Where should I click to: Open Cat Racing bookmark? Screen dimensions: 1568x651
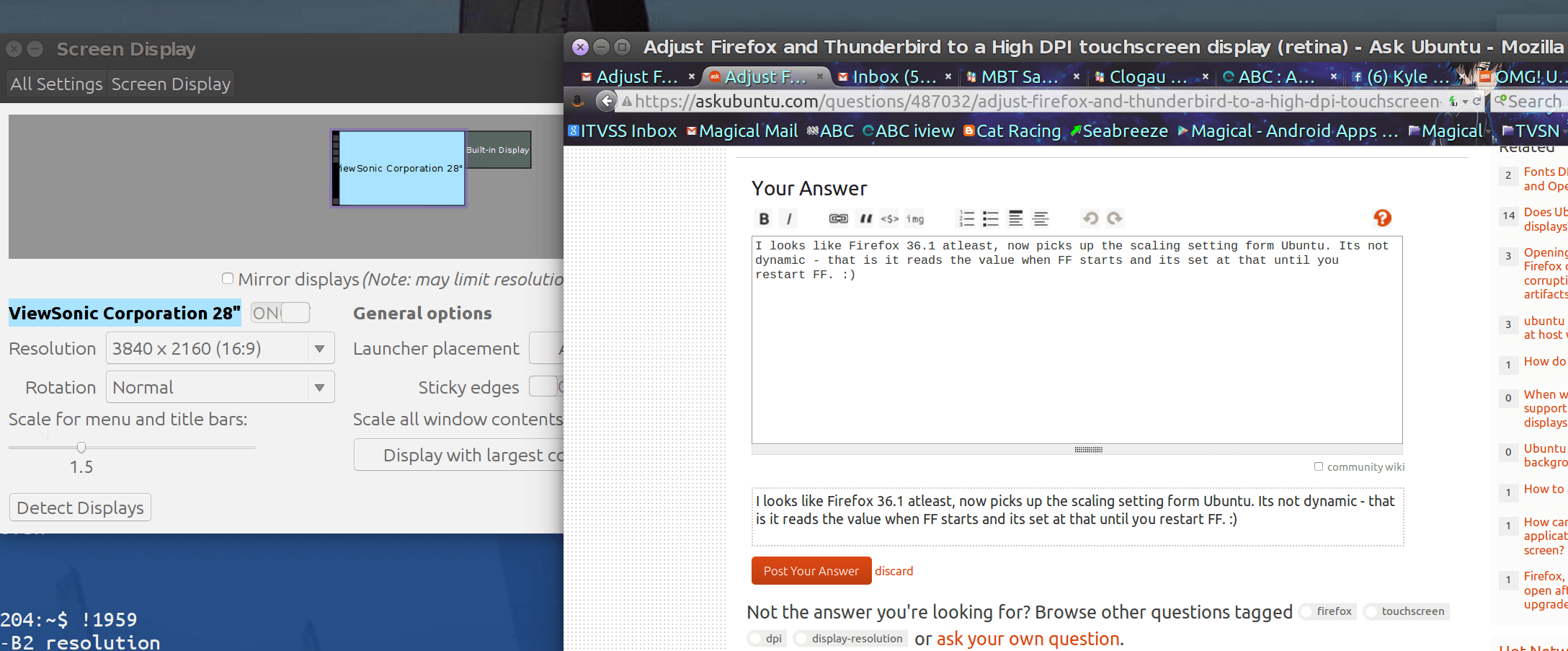pos(1012,131)
